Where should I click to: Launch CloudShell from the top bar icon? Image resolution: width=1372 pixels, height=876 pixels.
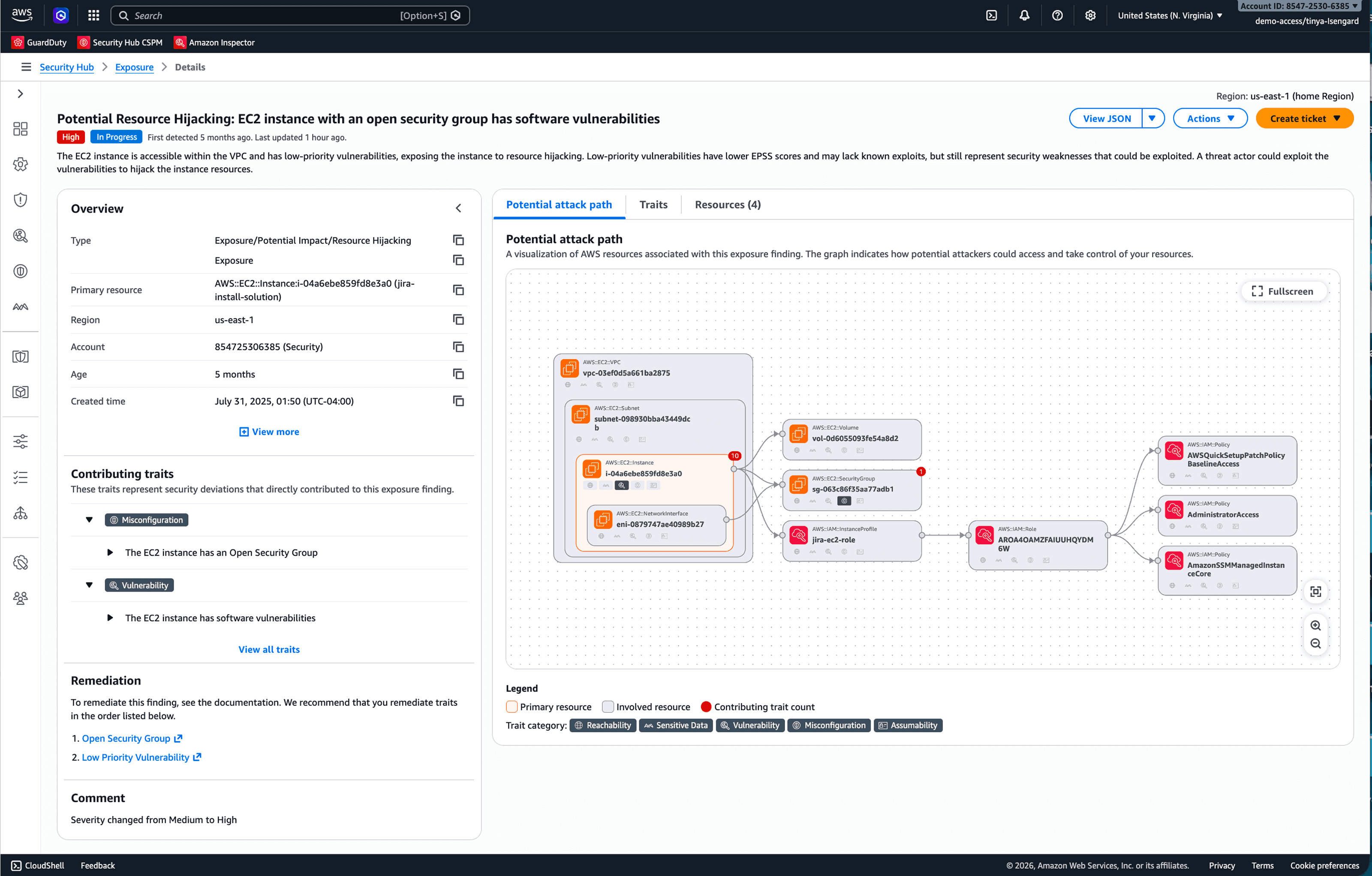(x=991, y=15)
